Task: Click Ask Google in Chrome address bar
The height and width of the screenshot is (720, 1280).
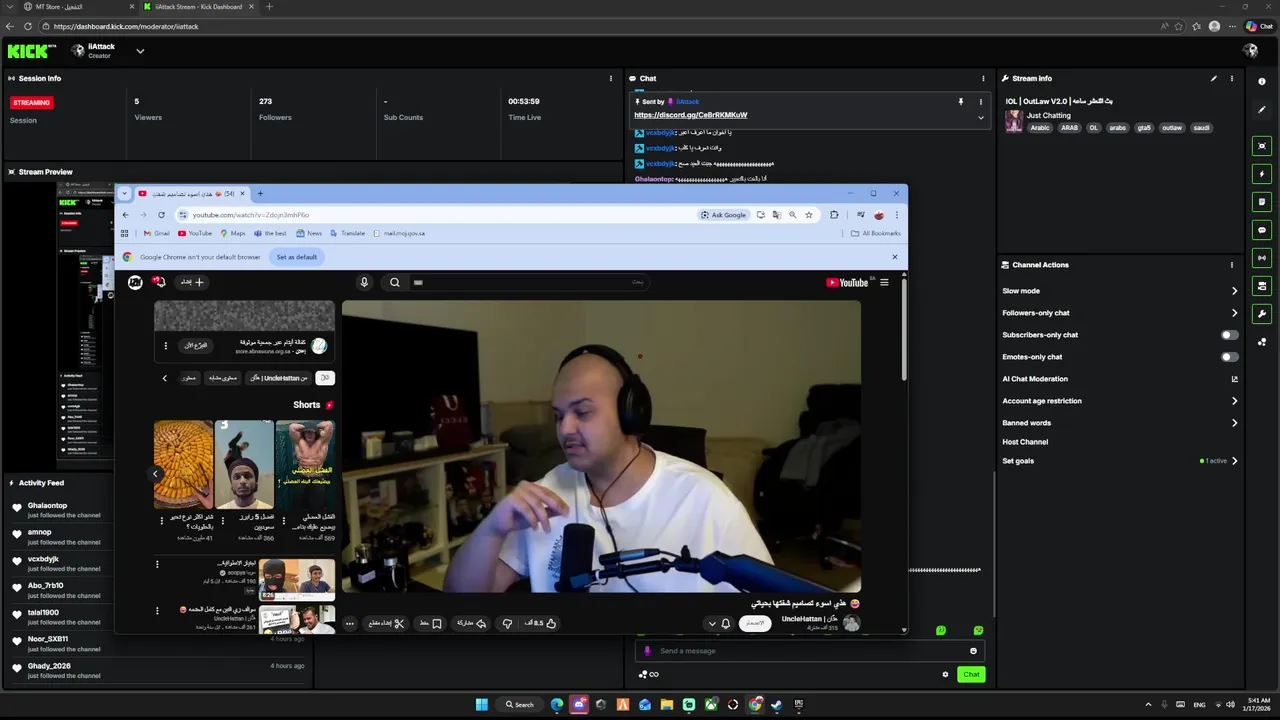Action: click(x=723, y=215)
